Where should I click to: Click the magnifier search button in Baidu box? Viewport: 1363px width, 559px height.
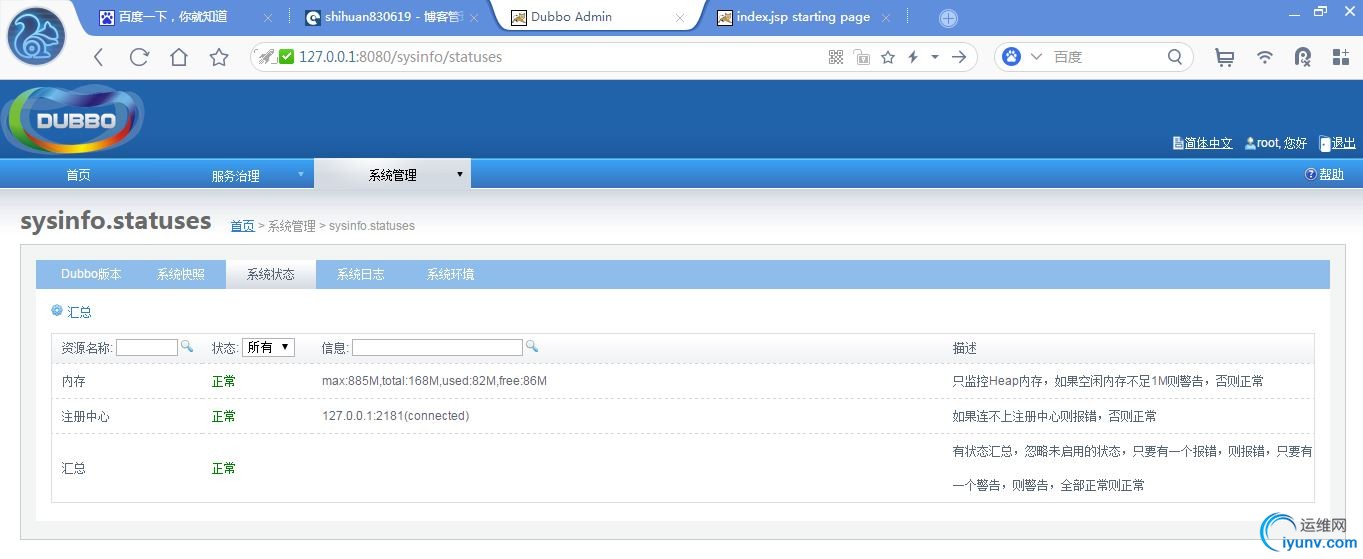pyautogui.click(x=1176, y=57)
